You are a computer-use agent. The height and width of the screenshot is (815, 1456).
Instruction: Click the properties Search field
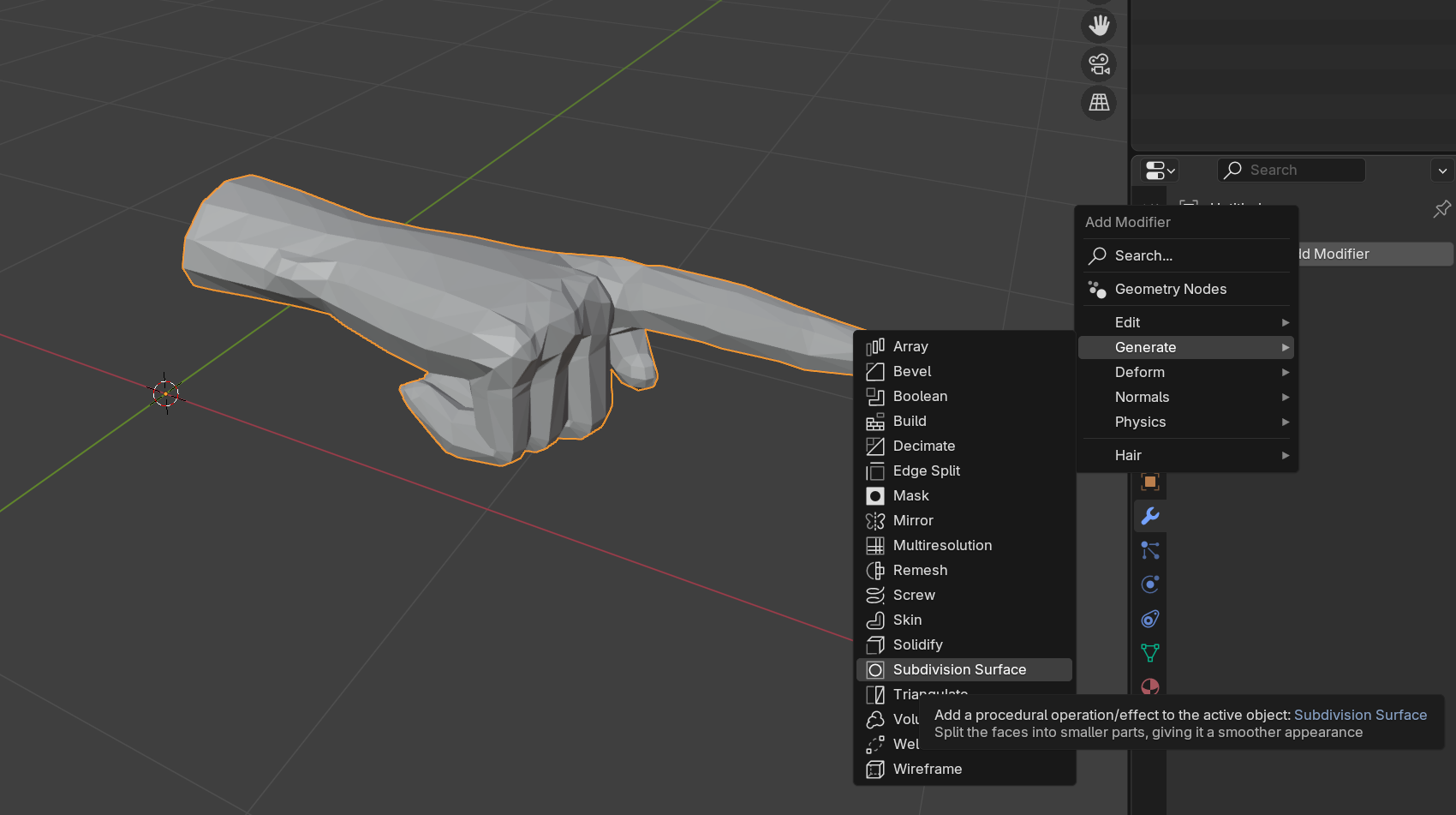tap(1298, 170)
